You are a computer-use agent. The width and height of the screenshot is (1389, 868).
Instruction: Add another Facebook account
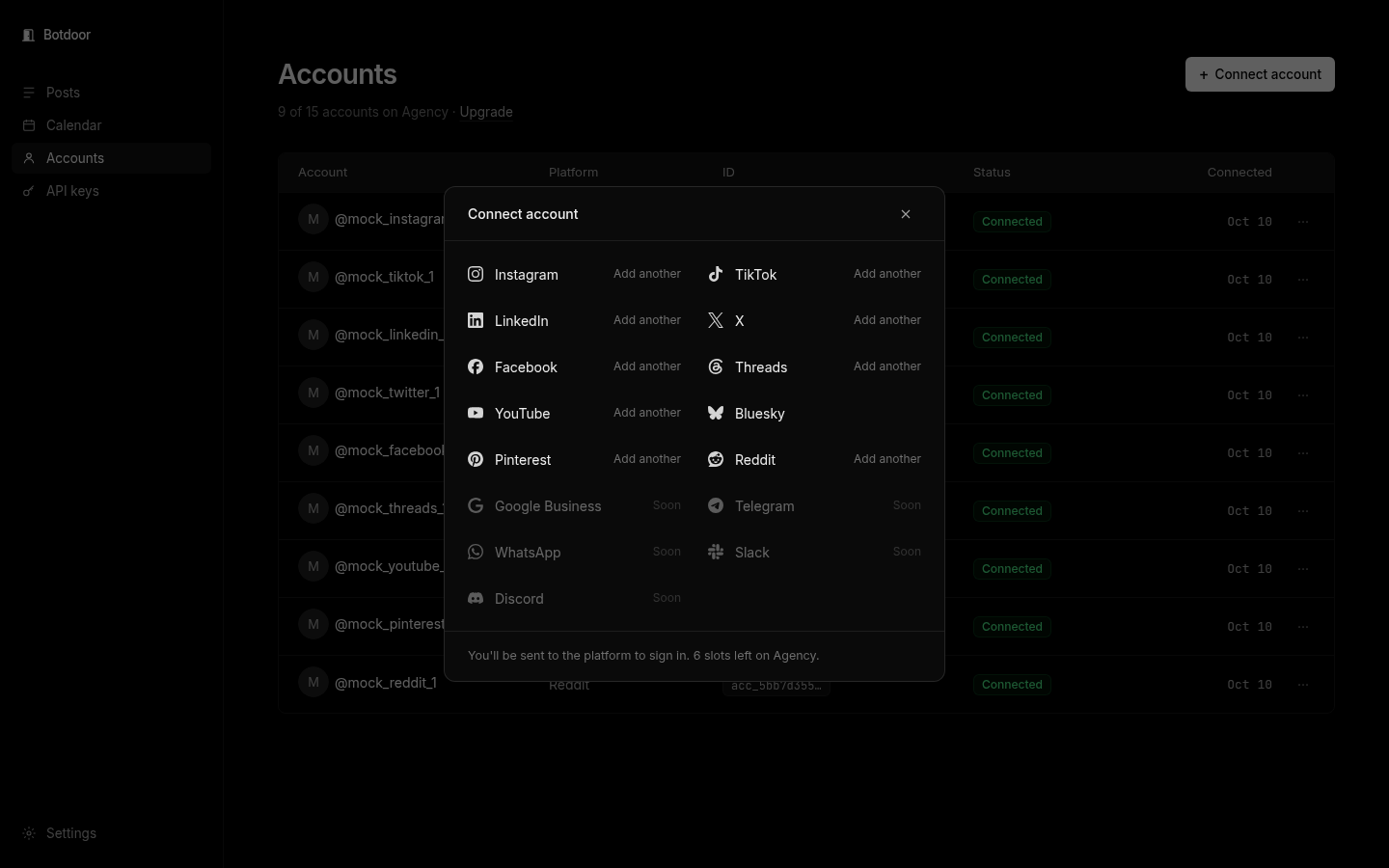click(647, 366)
